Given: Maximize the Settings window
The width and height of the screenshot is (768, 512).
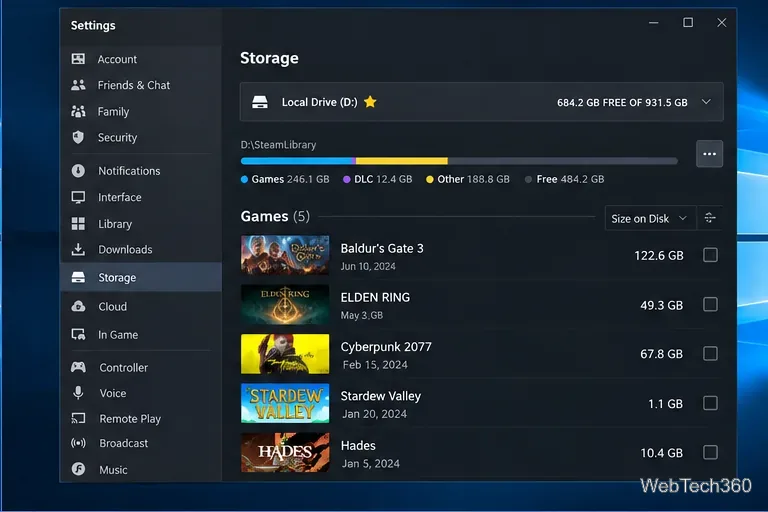Looking at the screenshot, I should click(x=688, y=23).
